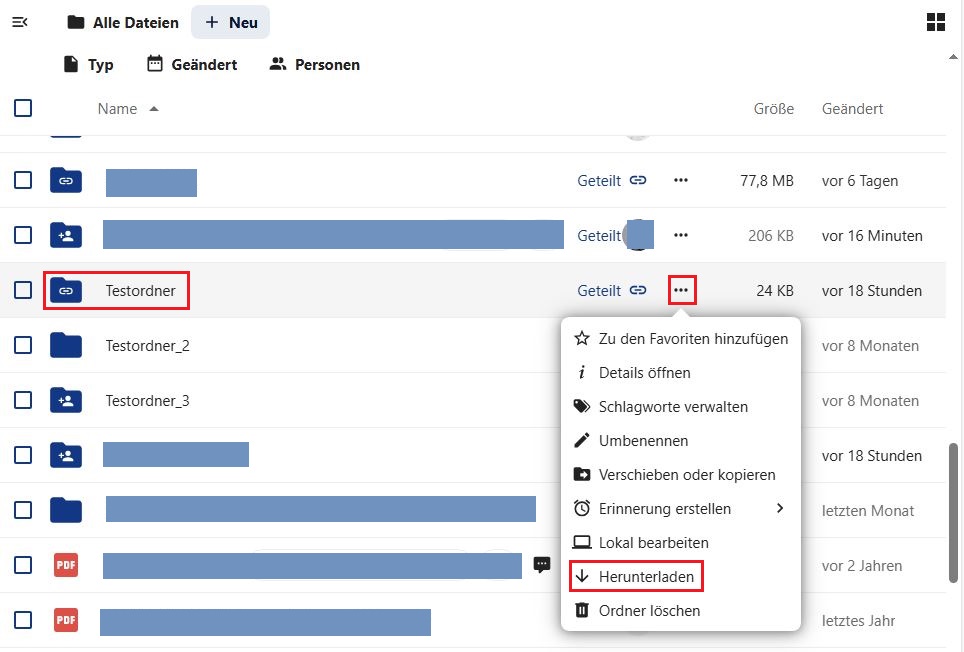Click the share link icon beside Testordner
This screenshot has height=652, width=964.
pos(638,290)
